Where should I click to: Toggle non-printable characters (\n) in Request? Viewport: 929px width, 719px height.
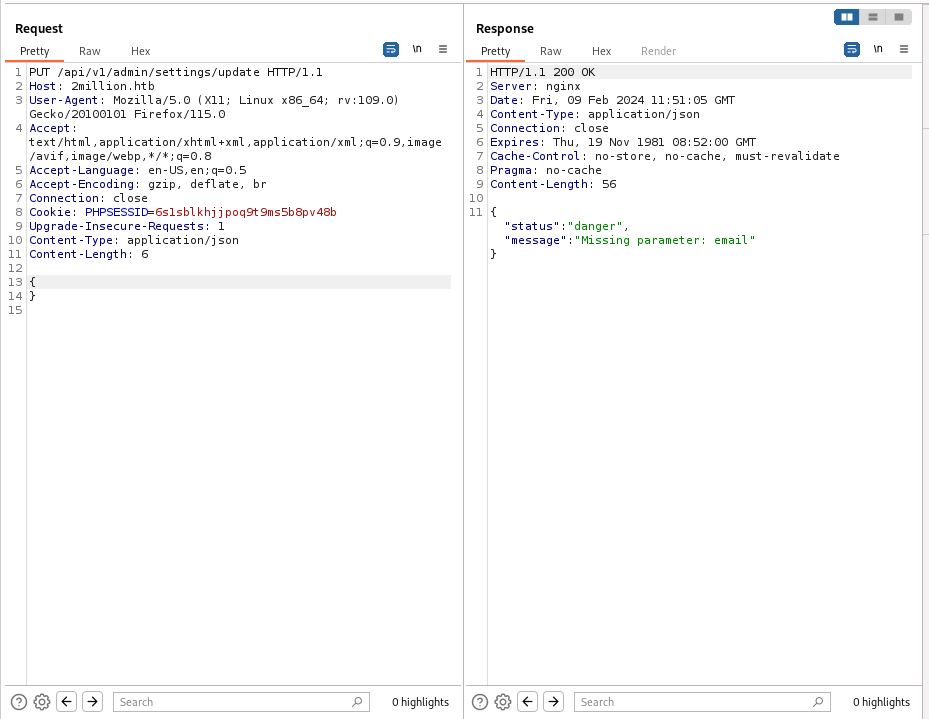pyautogui.click(x=417, y=49)
